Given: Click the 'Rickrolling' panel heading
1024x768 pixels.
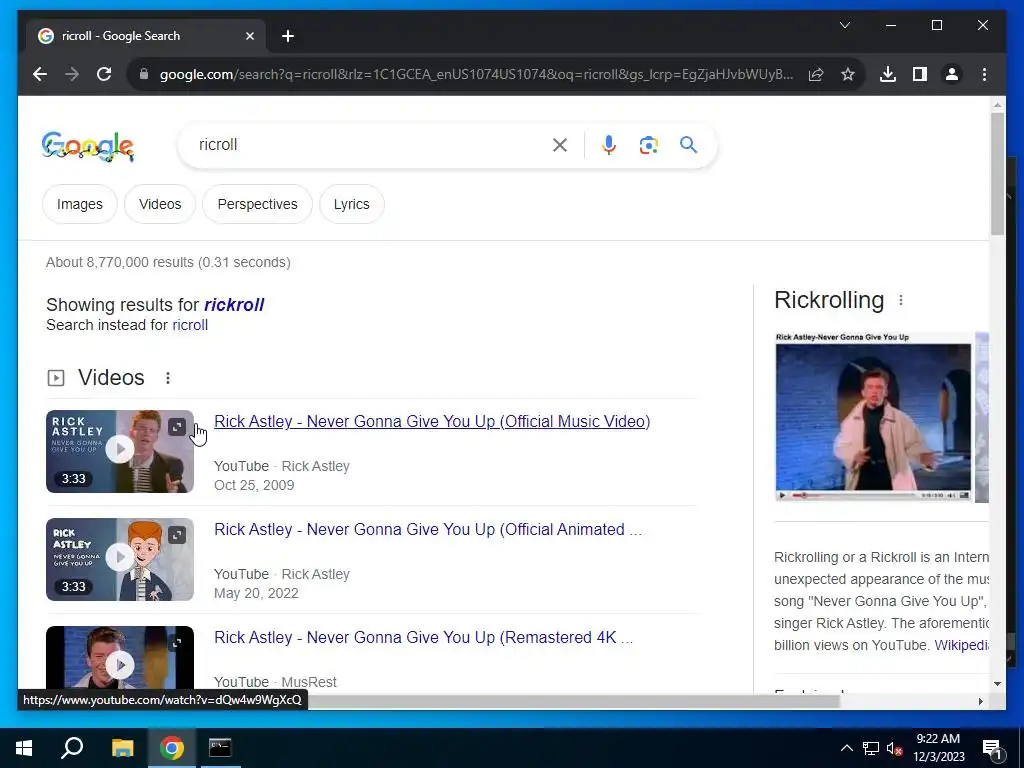Looking at the screenshot, I should tap(829, 300).
